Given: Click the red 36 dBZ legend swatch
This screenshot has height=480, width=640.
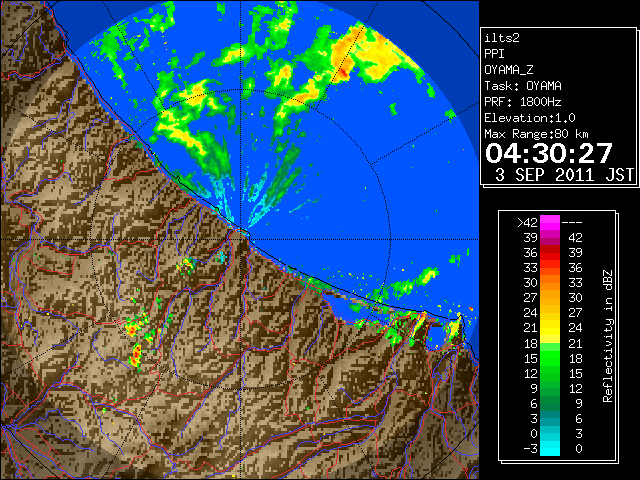Looking at the screenshot, I should [550, 253].
